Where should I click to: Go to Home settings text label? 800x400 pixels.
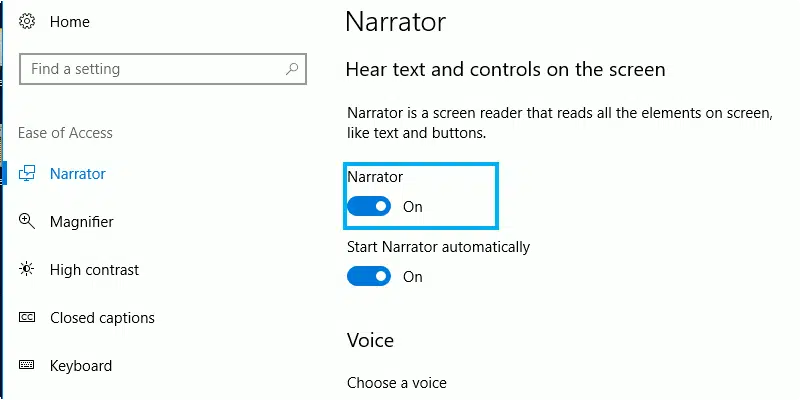[x=69, y=22]
